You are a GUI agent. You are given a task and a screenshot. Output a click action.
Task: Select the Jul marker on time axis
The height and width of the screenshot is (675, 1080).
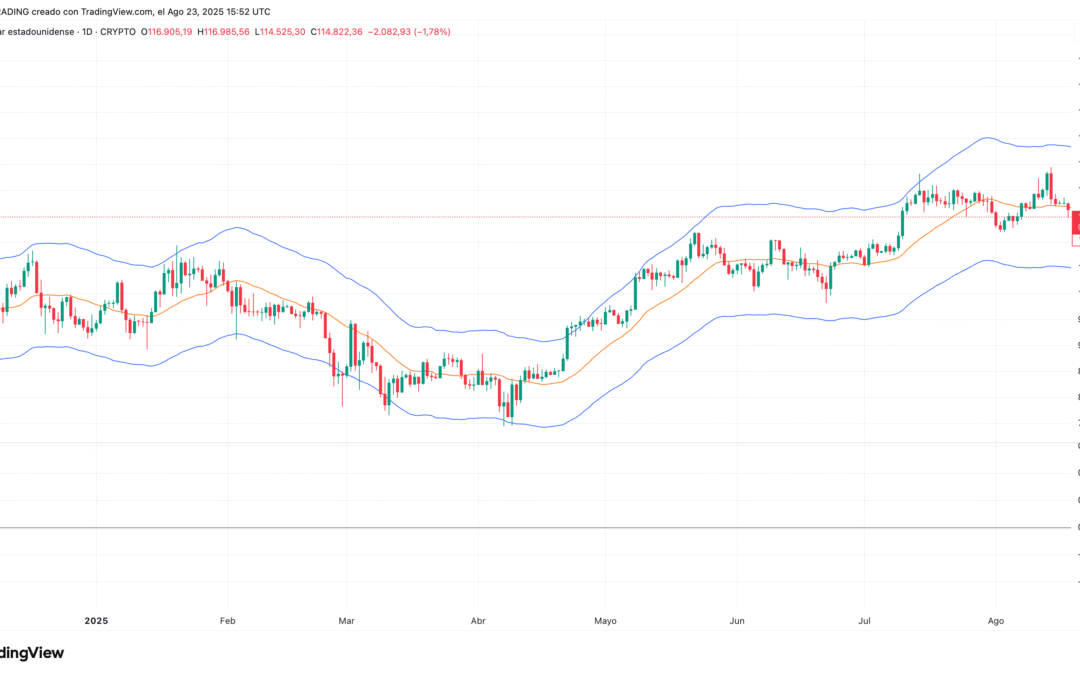866,621
